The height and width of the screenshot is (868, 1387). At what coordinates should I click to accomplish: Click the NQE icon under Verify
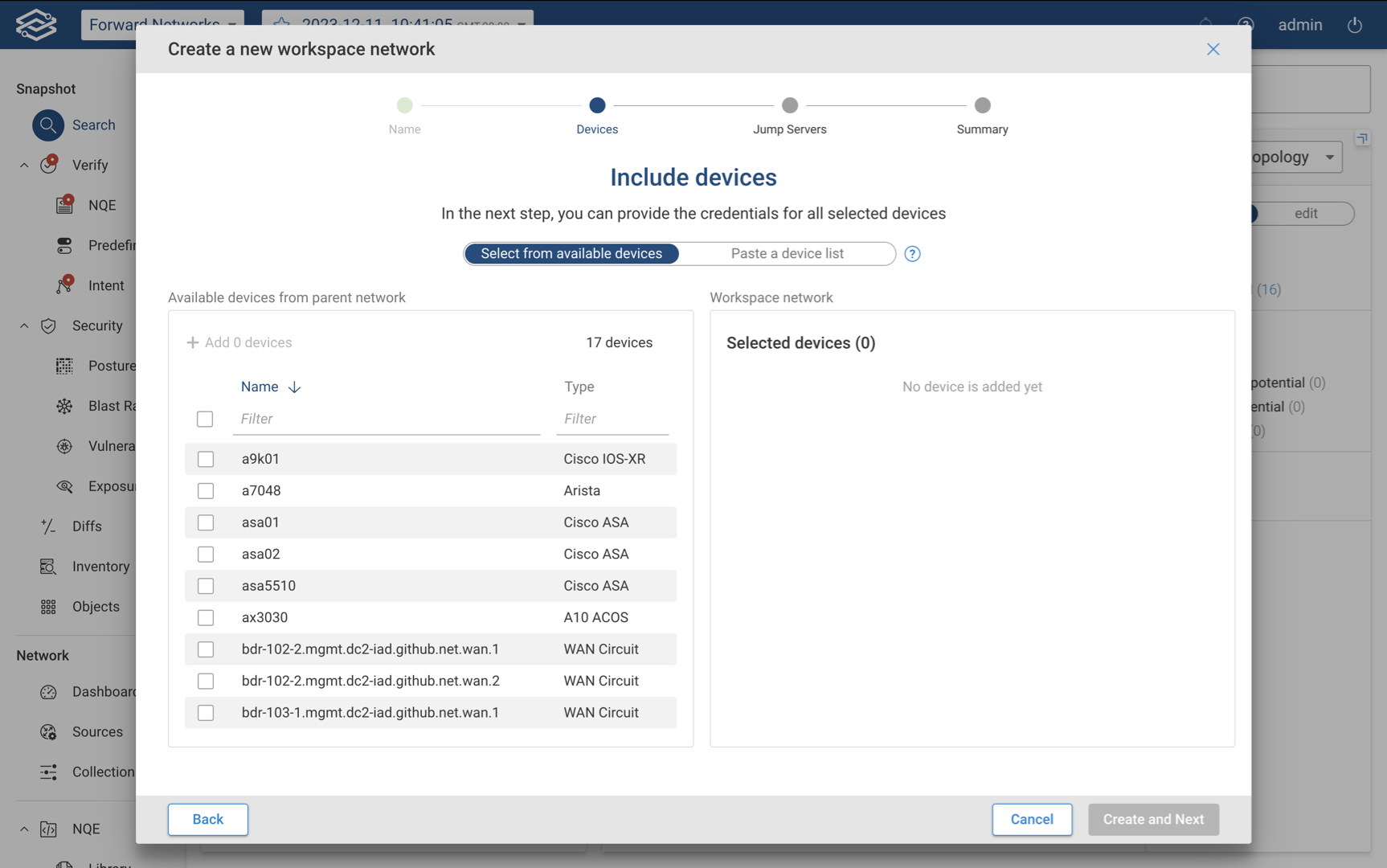point(65,205)
